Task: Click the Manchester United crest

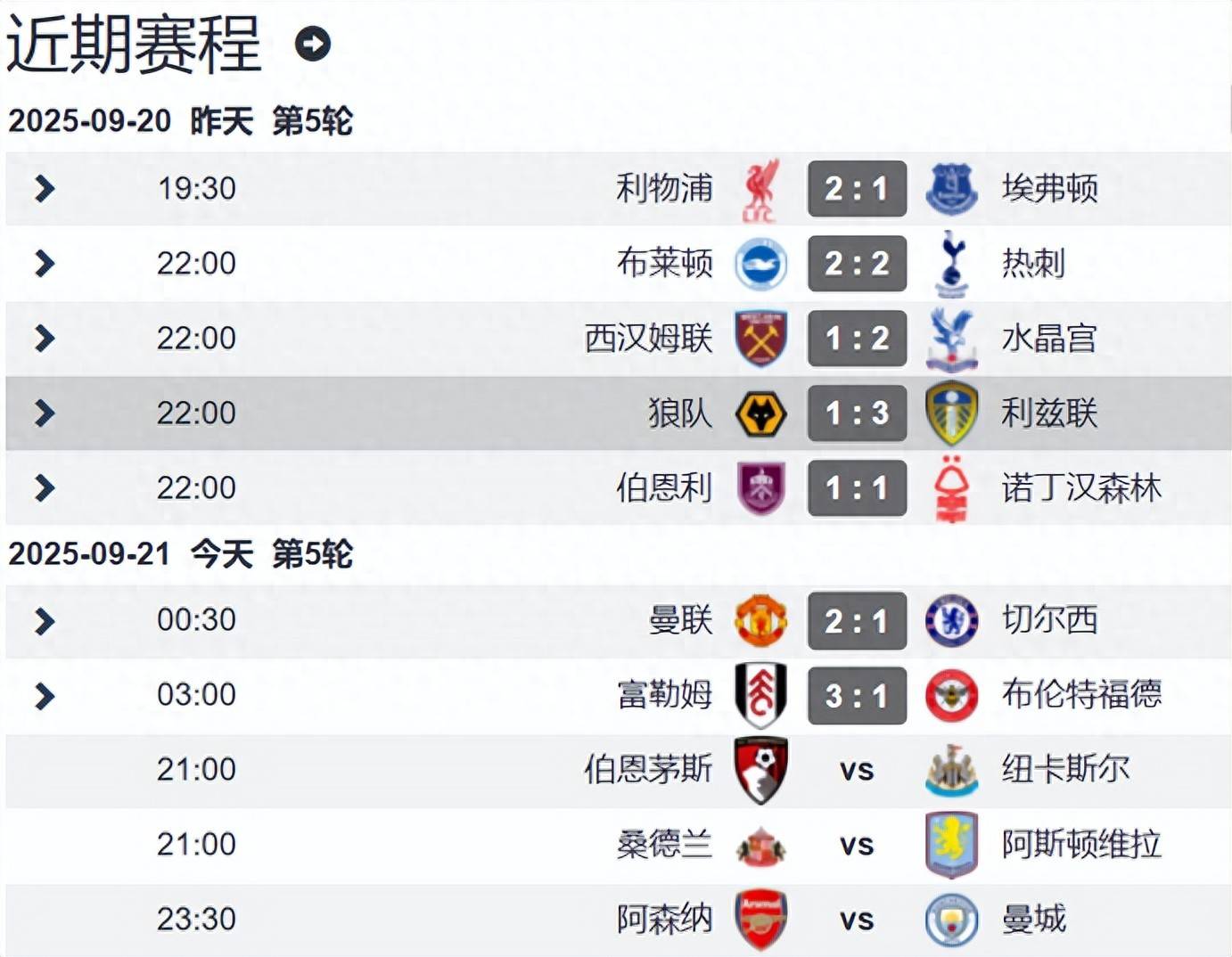Action: click(760, 620)
